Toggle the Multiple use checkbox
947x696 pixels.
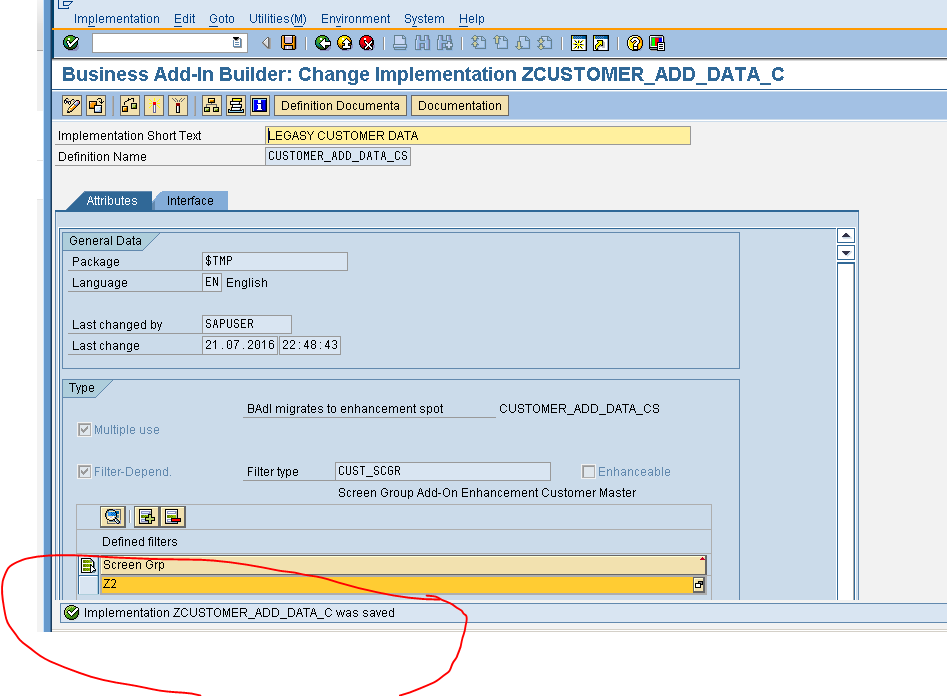[85, 429]
